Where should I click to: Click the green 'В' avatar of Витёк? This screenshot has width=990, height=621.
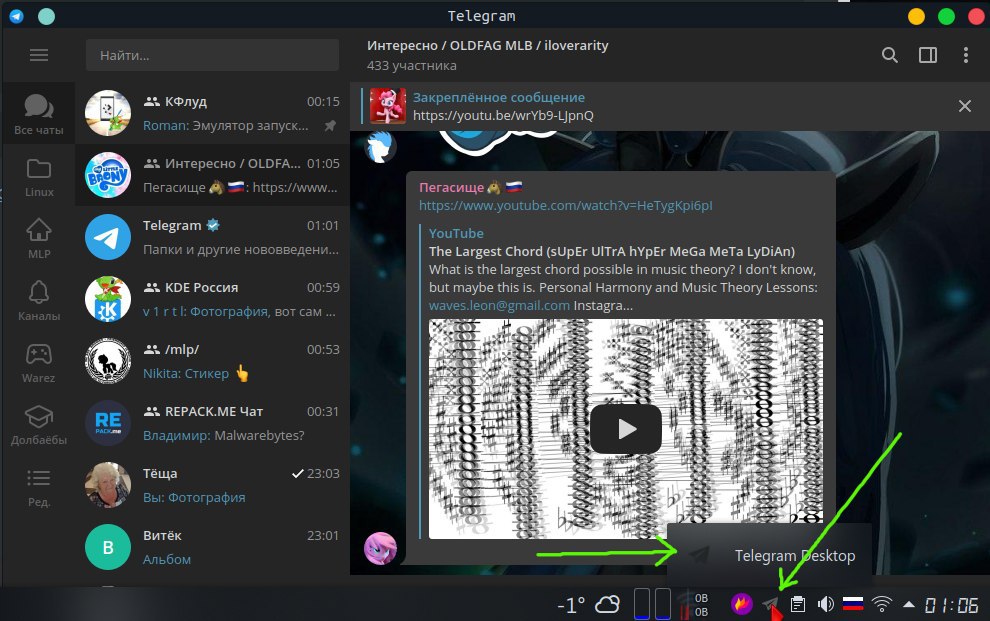point(108,547)
